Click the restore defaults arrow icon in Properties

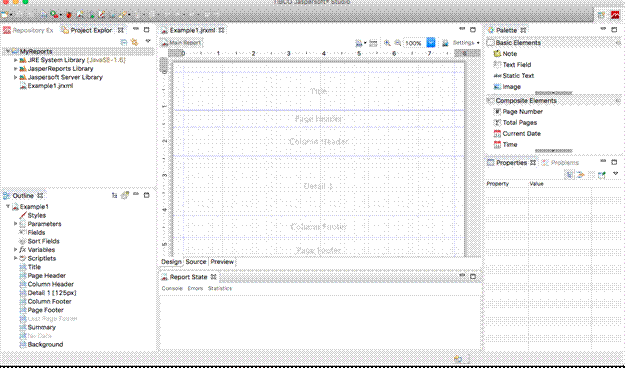click(580, 175)
